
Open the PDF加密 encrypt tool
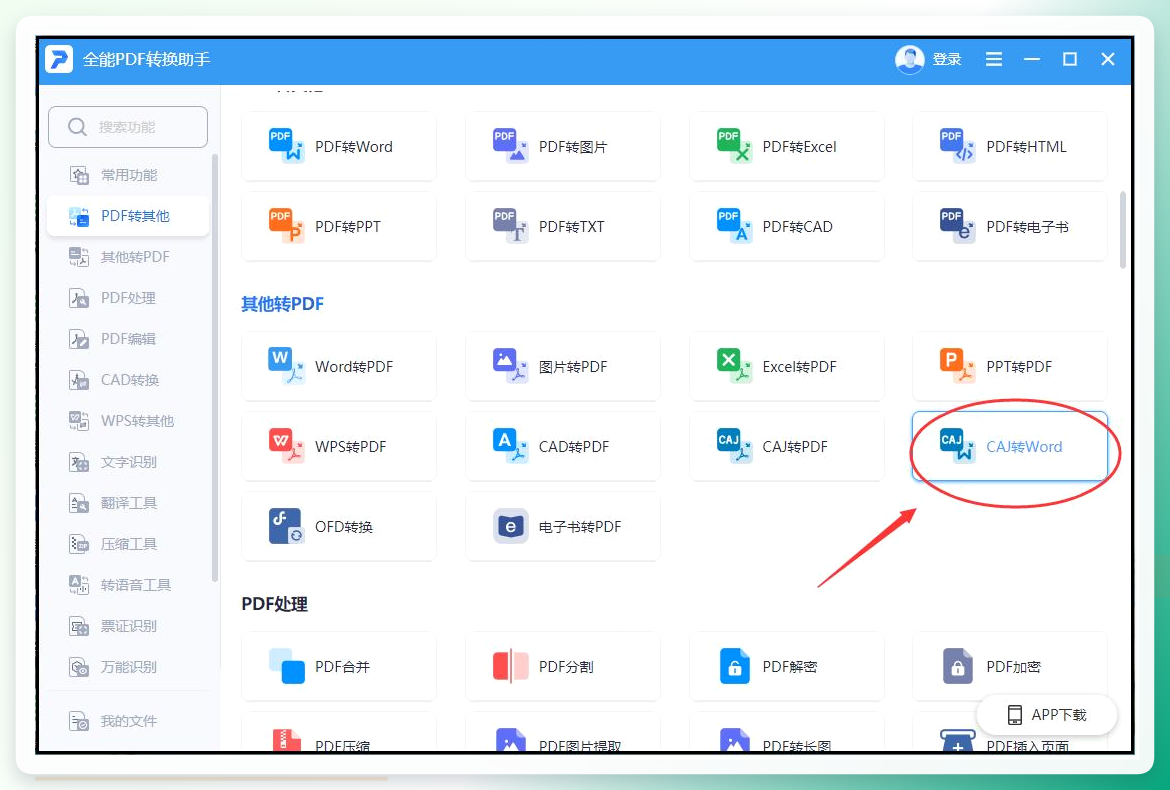tap(1010, 667)
